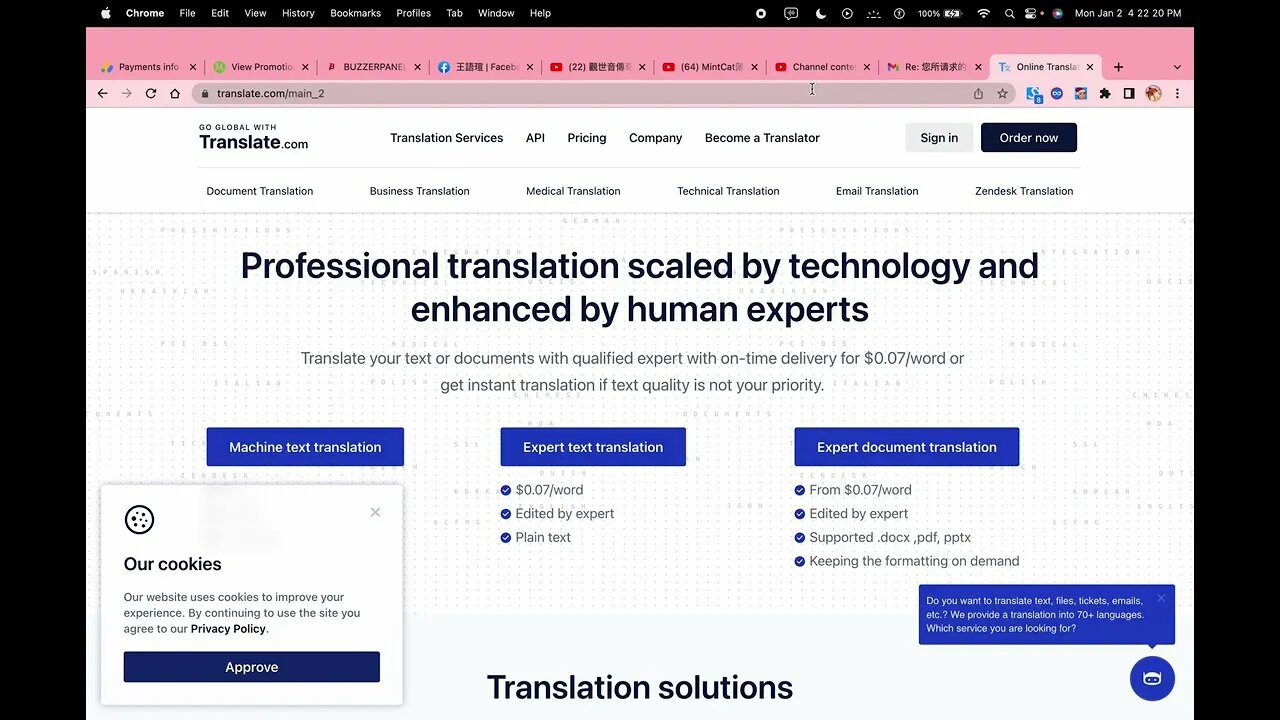Dismiss the blue chat prompt tooltip

(1161, 598)
